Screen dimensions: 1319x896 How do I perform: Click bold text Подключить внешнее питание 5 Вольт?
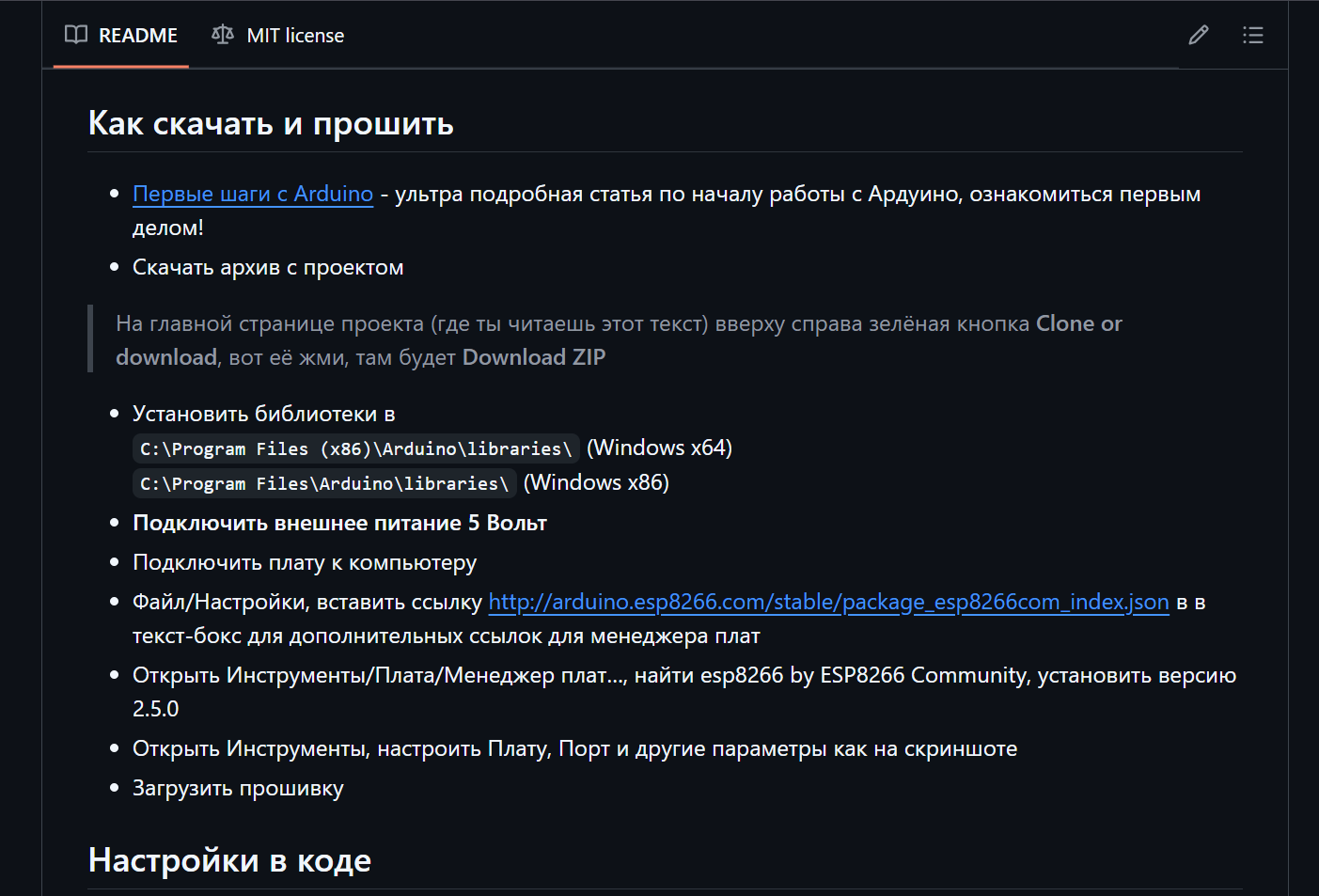339,523
